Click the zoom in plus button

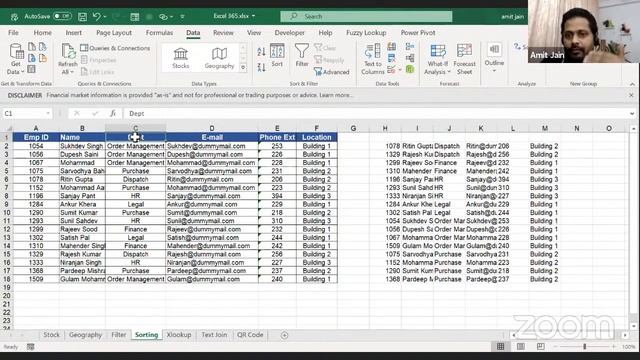pyautogui.click(x=613, y=347)
